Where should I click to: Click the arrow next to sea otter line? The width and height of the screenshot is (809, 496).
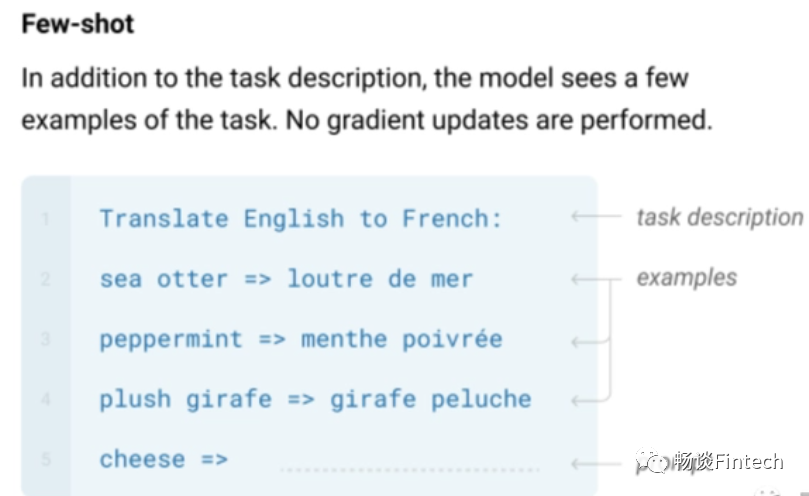[x=590, y=280]
